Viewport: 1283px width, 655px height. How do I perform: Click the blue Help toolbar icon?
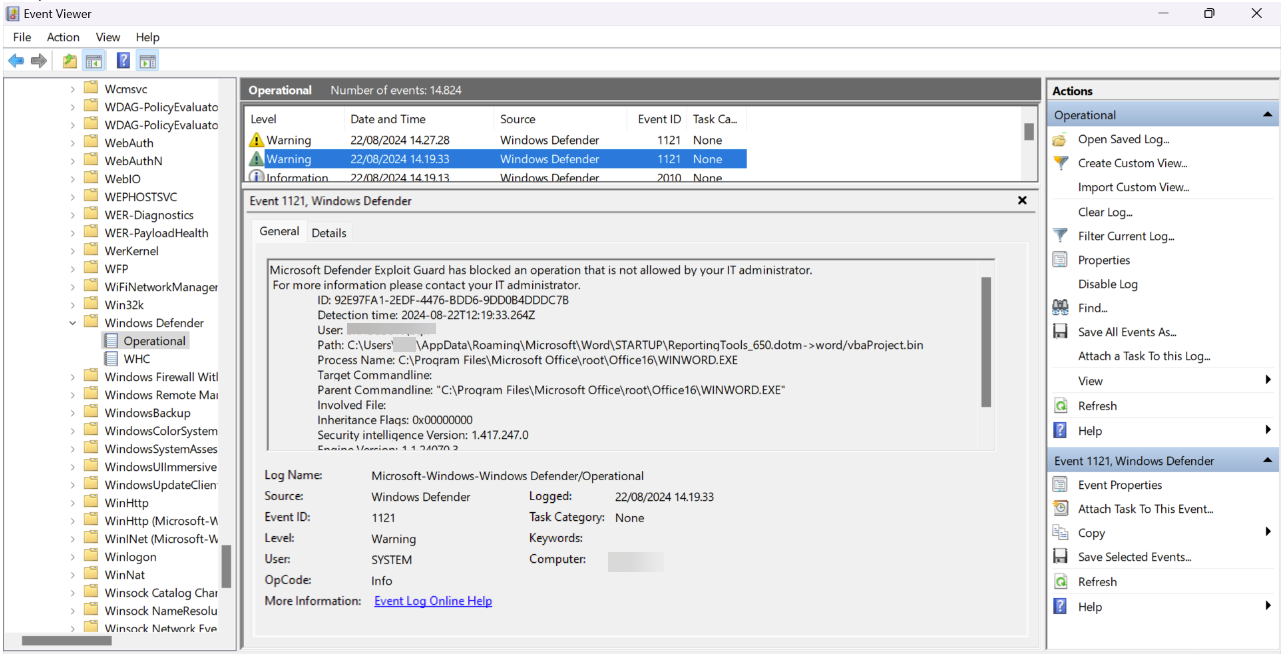tap(123, 61)
